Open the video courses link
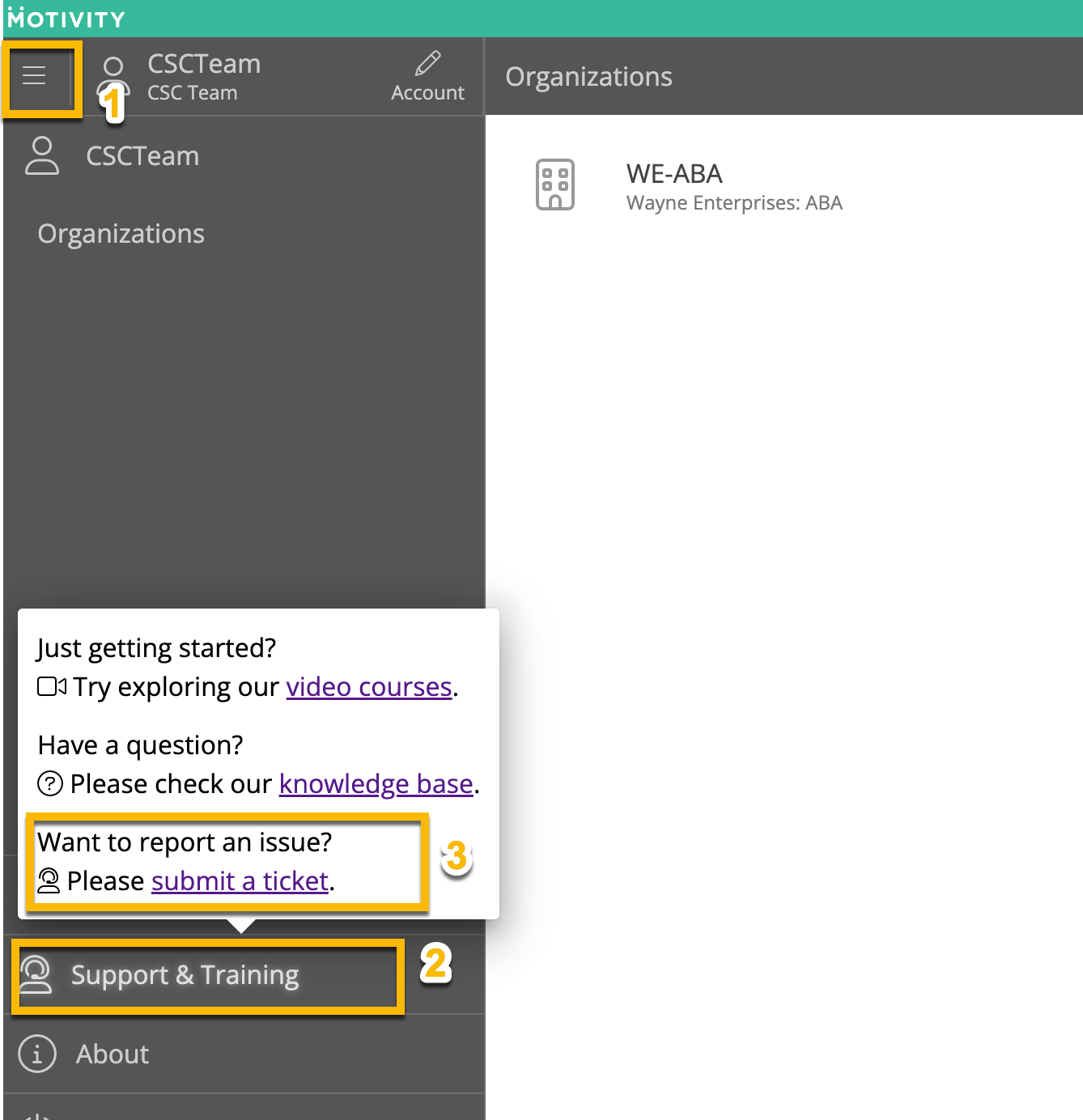 (368, 687)
